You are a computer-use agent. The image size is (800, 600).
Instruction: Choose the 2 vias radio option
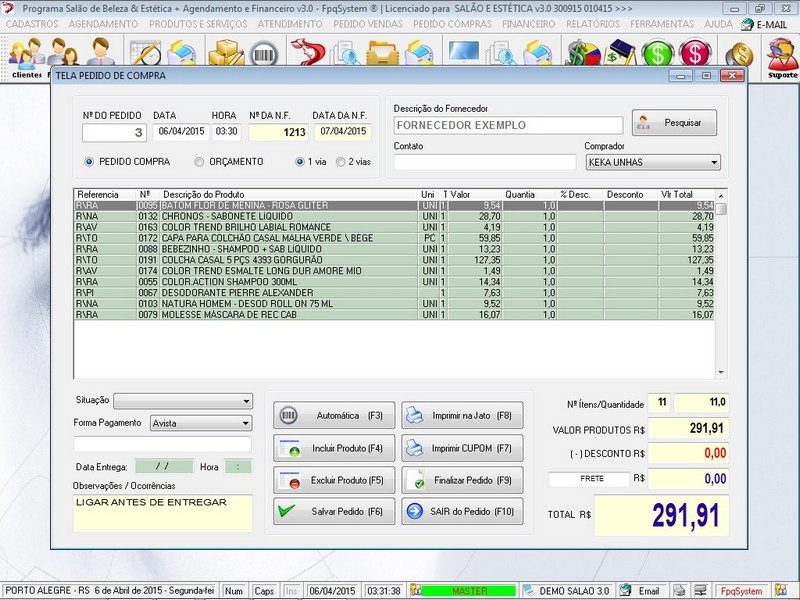tap(341, 161)
